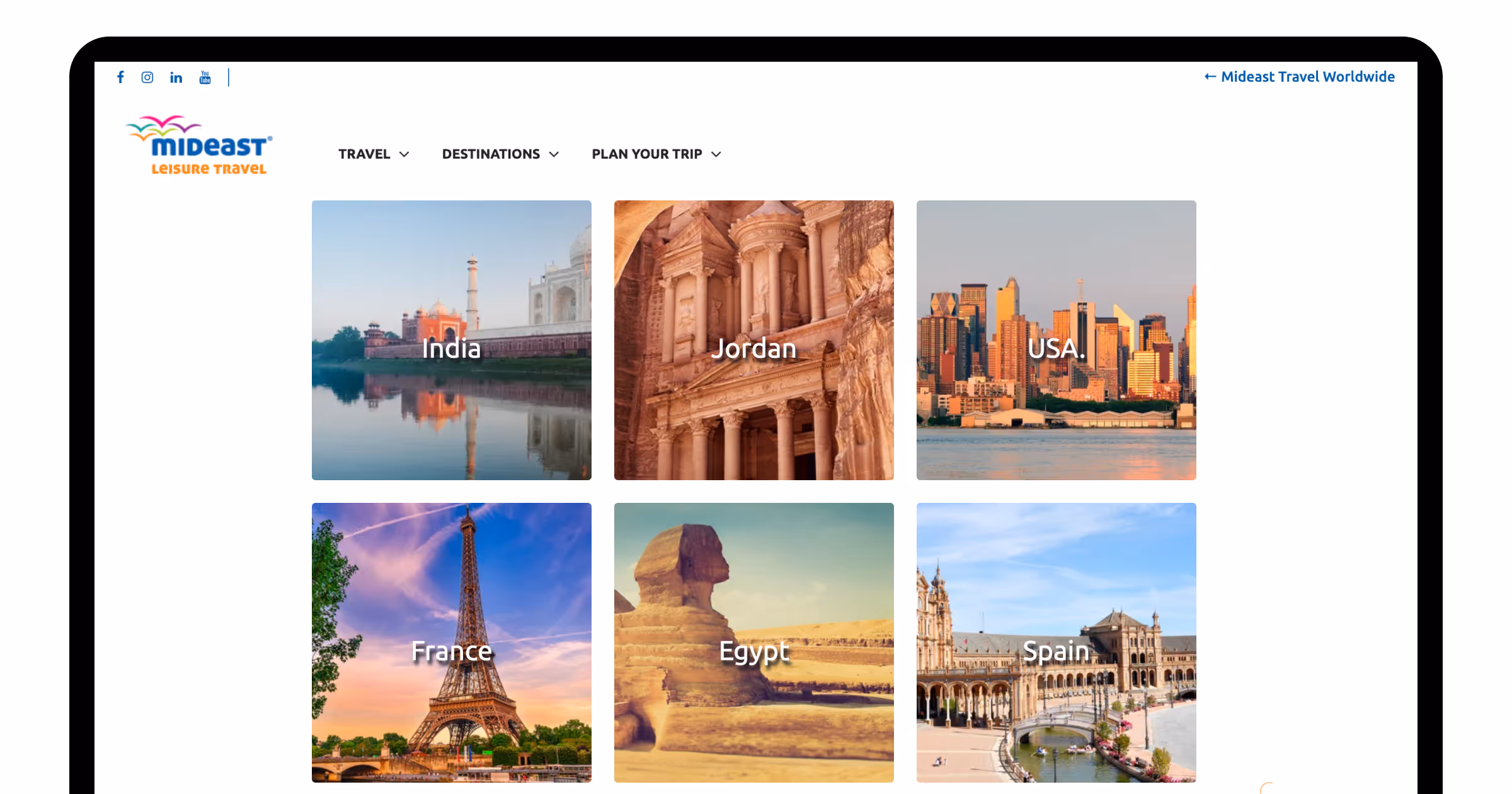Select the USA skyline destination tile
The image size is (1512, 794).
click(x=1057, y=340)
